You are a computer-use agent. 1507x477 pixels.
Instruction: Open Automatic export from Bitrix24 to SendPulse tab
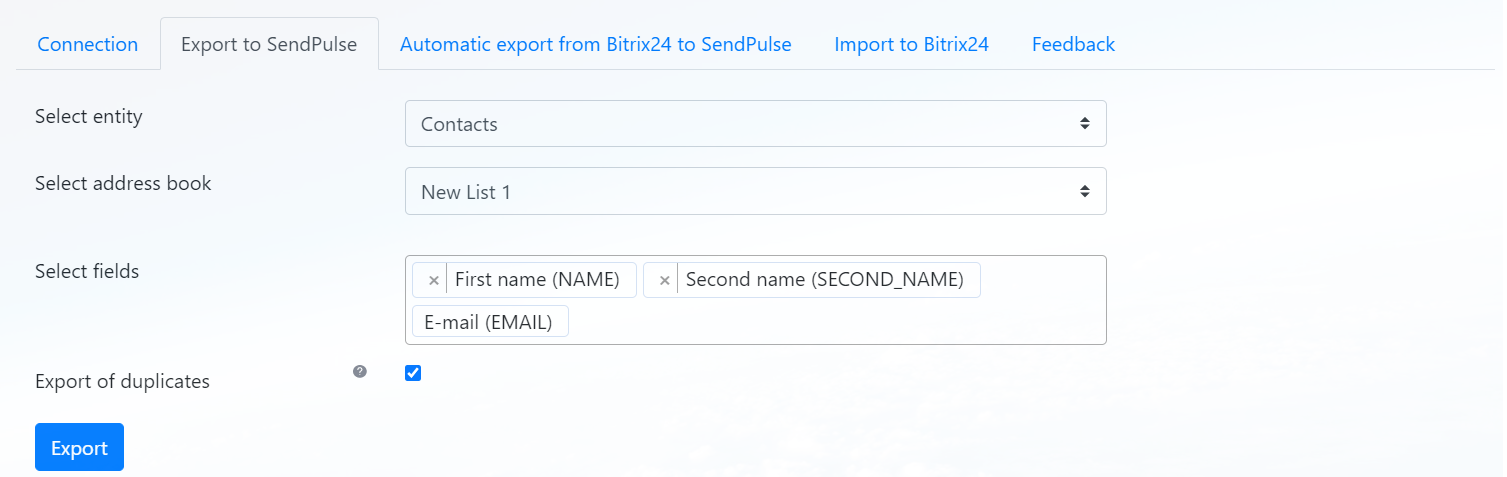tap(595, 44)
